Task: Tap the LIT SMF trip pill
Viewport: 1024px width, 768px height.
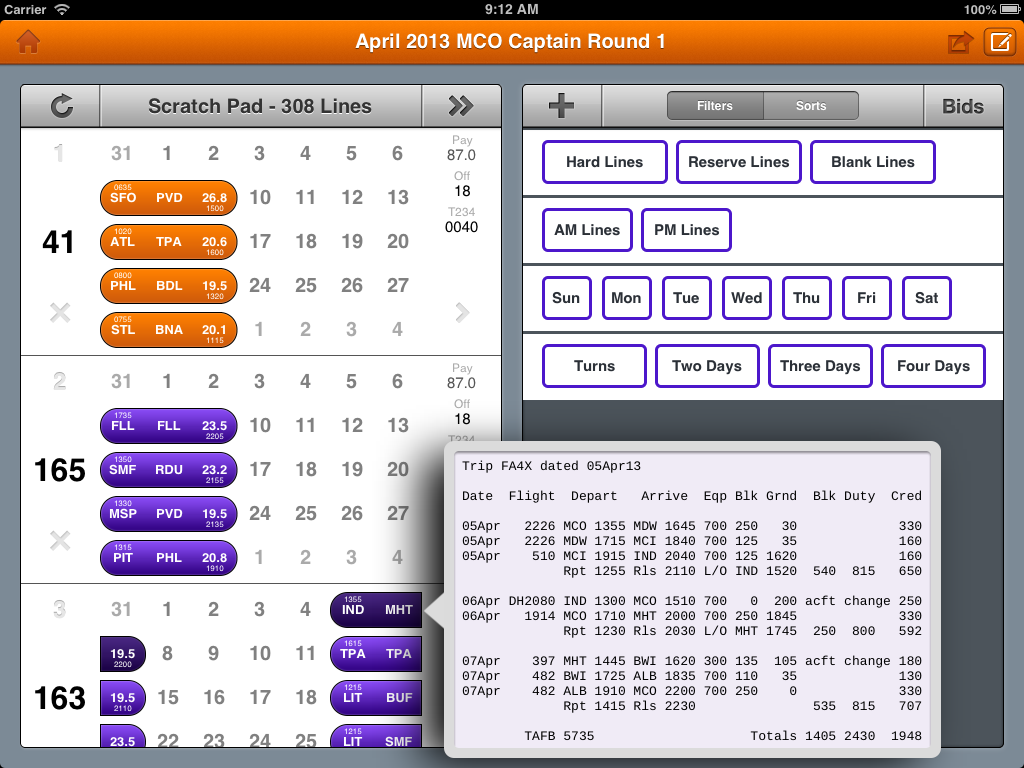Action: pyautogui.click(x=377, y=737)
